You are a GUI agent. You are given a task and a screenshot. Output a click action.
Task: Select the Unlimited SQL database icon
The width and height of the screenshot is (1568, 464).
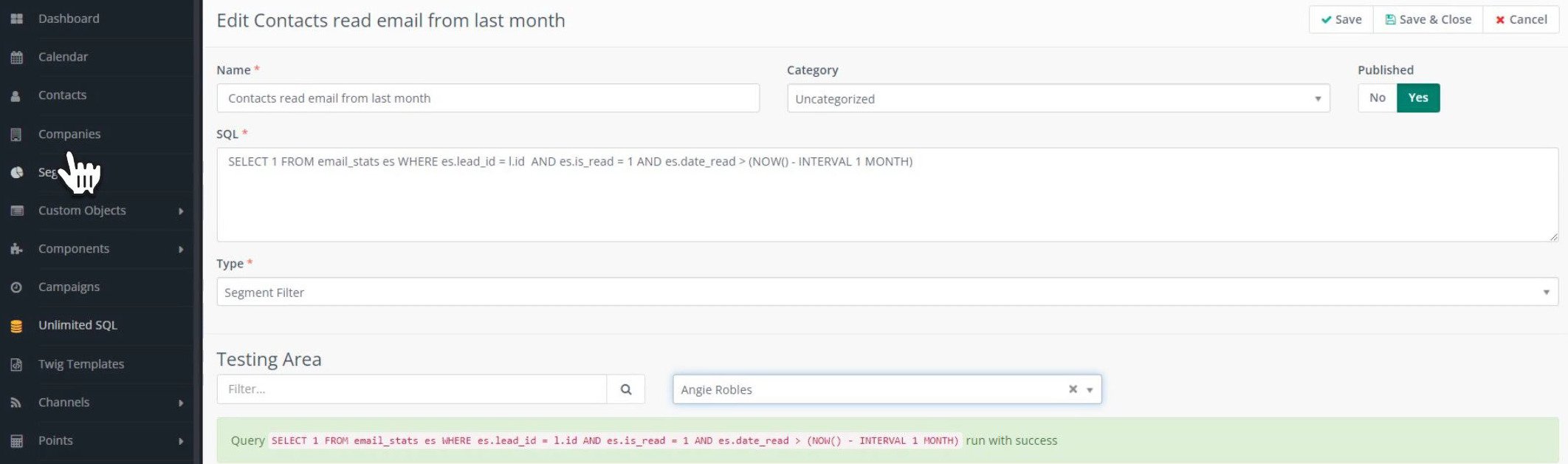pyautogui.click(x=16, y=326)
